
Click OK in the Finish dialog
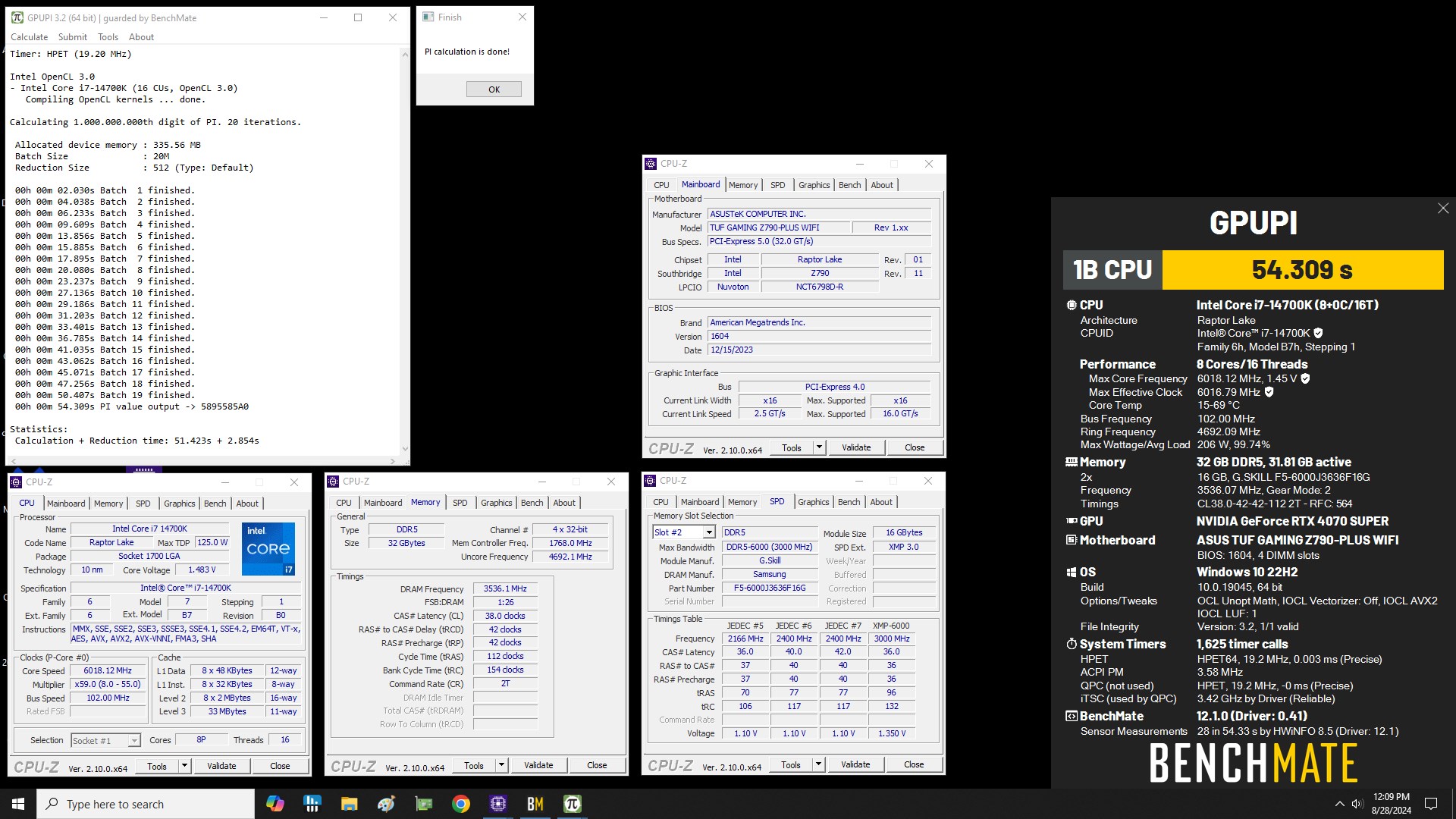494,89
